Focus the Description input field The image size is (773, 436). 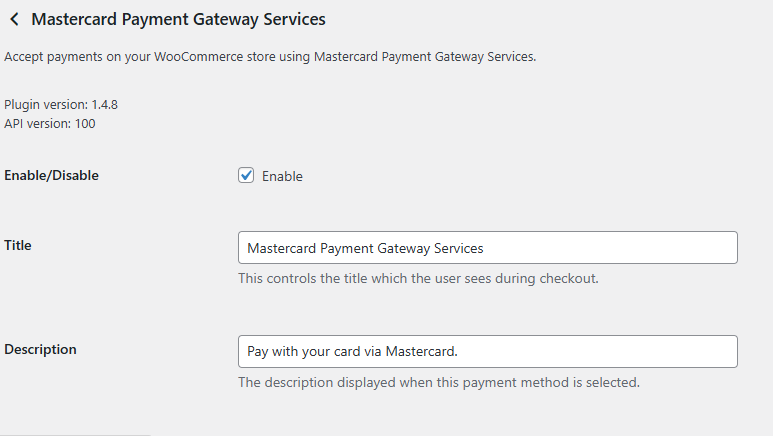pos(487,351)
